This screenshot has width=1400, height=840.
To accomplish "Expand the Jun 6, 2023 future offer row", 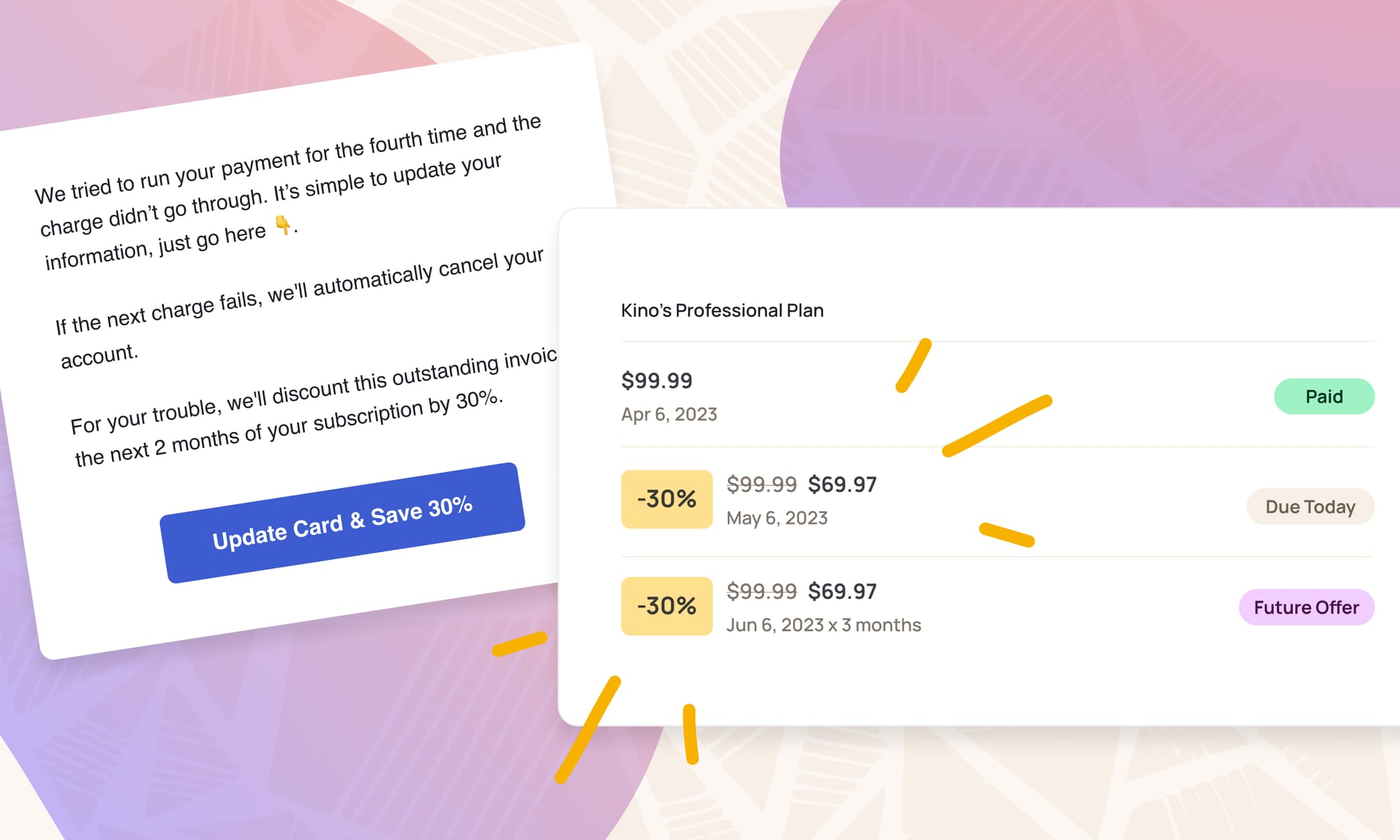I will [x=823, y=624].
